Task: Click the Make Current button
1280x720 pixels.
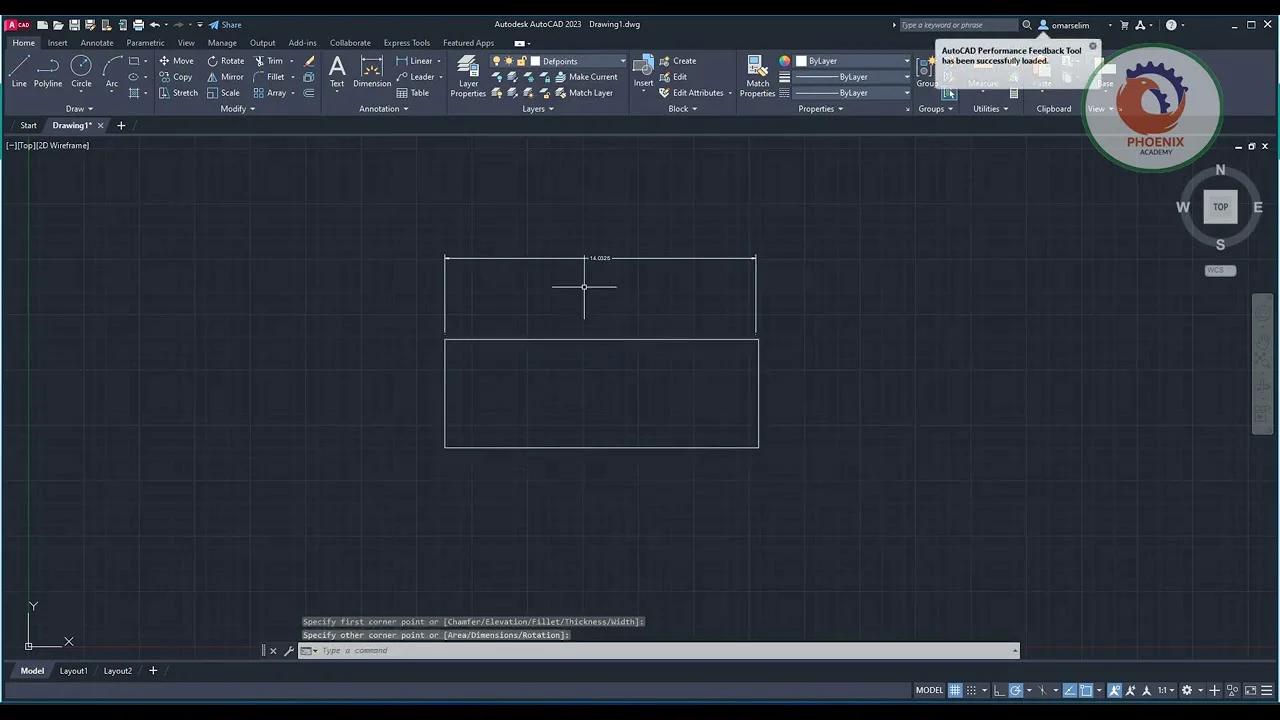Action: click(585, 77)
